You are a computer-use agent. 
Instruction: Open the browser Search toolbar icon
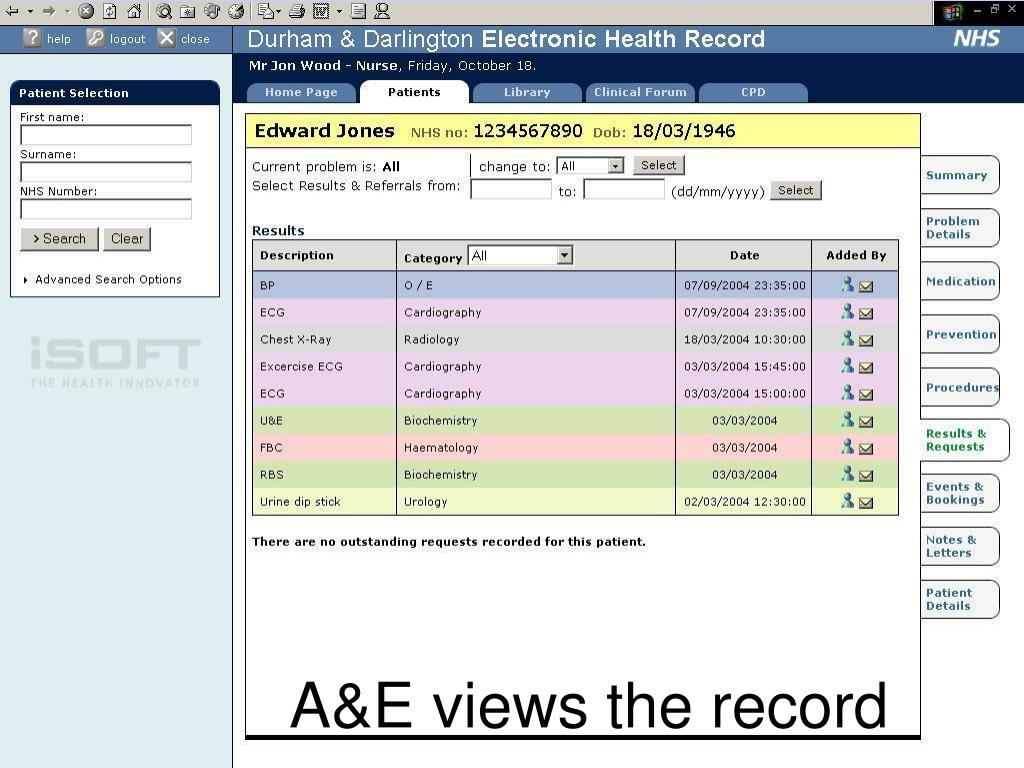(x=164, y=10)
